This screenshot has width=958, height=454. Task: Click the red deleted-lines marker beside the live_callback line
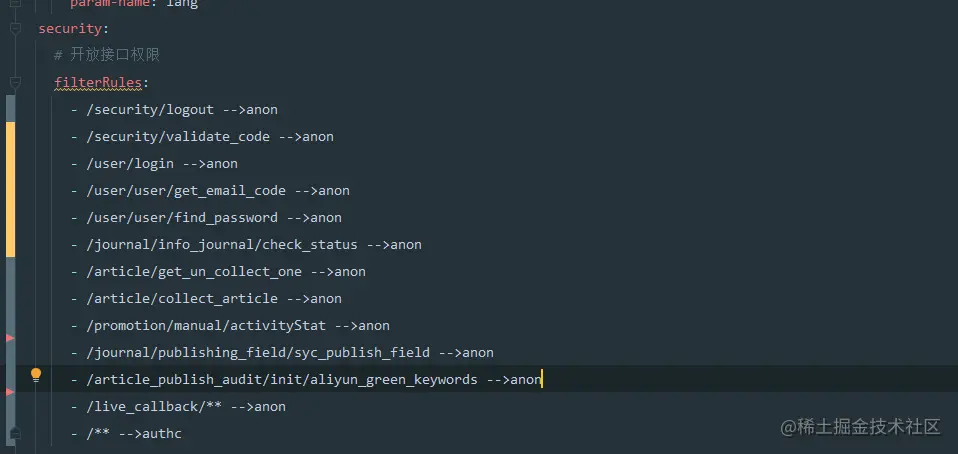coord(10,393)
